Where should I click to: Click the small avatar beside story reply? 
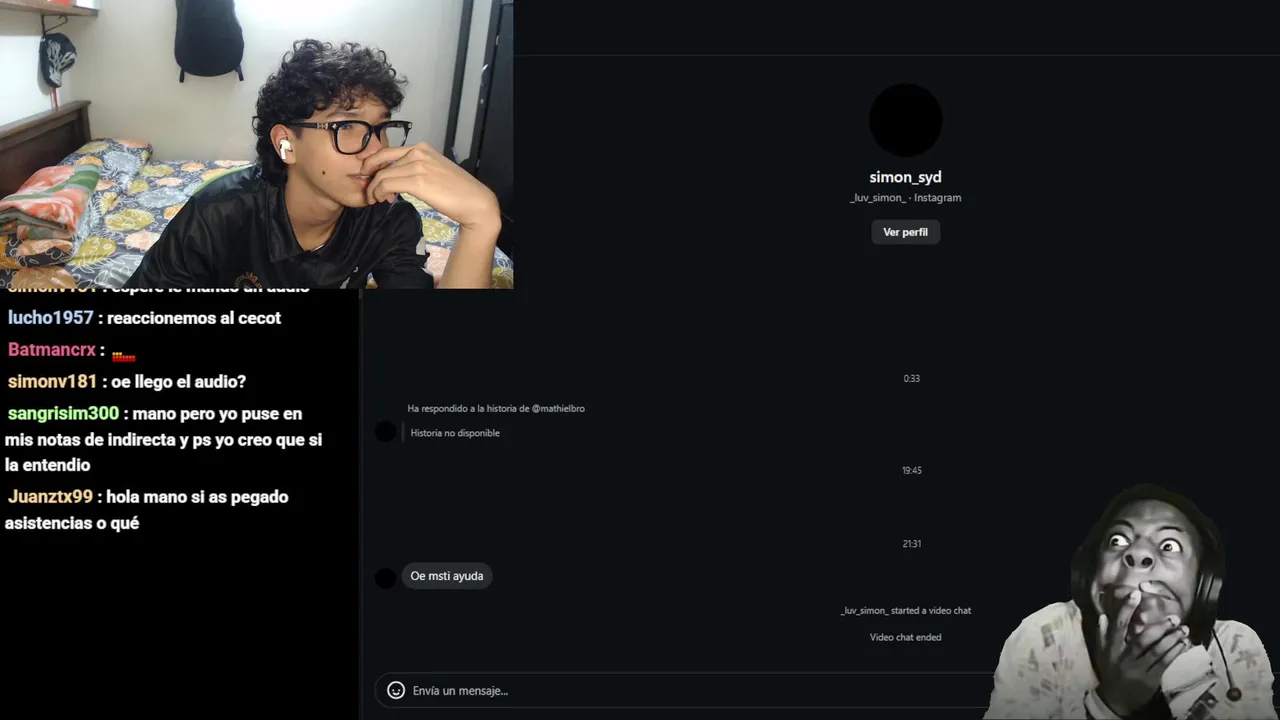[x=385, y=432]
